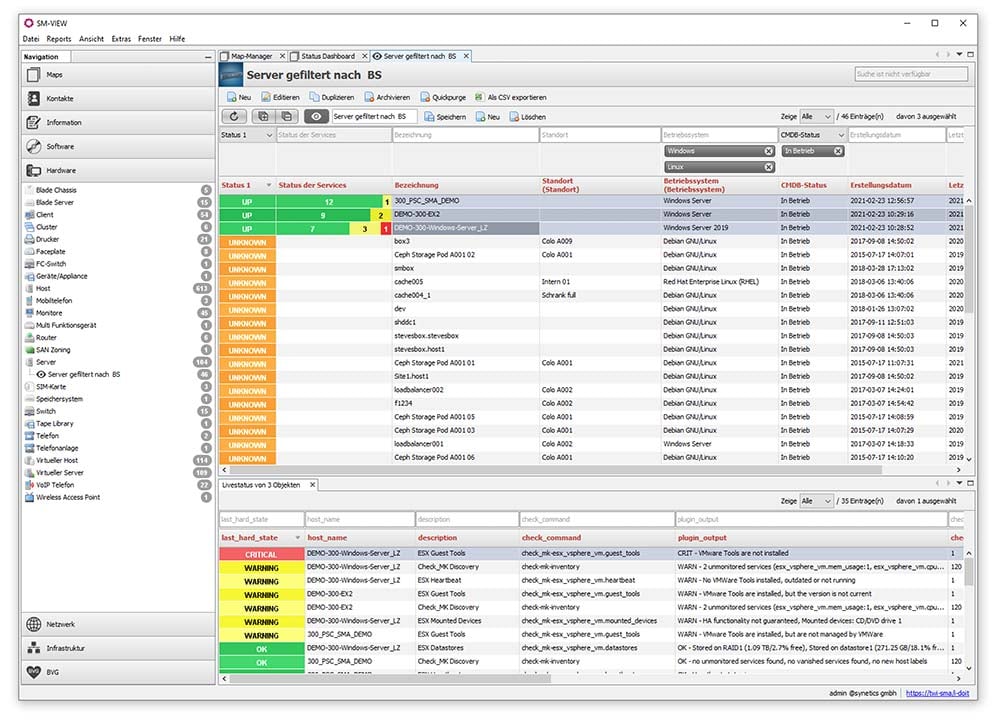Open the Information navigation section
Screen dimensions: 1000x722
coord(118,122)
